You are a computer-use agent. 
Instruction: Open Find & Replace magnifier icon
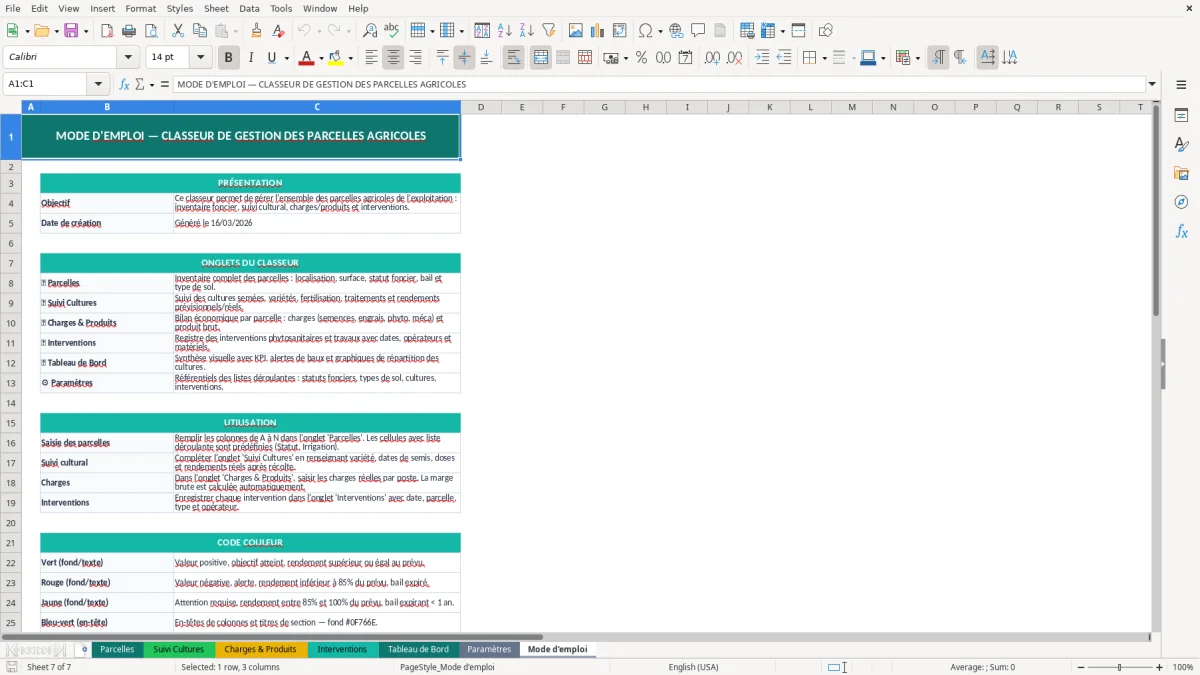[370, 31]
